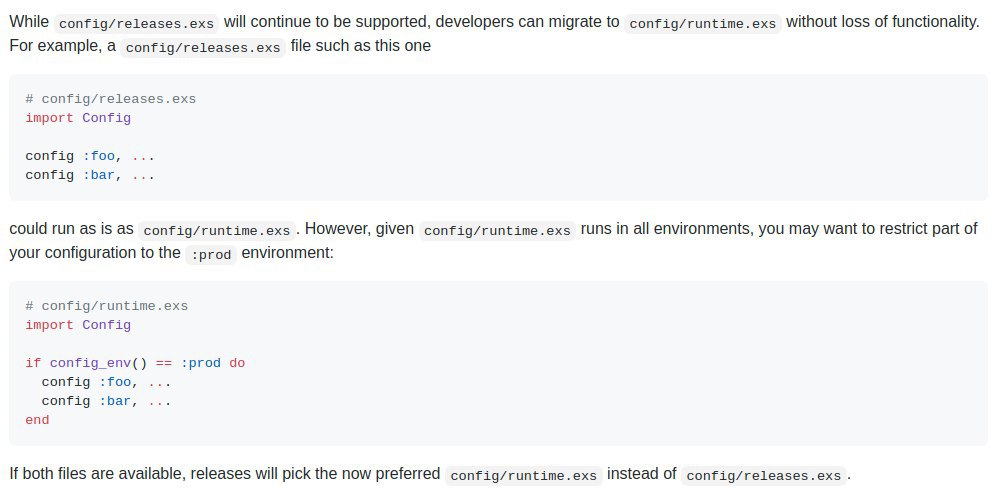This screenshot has width=993, height=494.
Task: Click the unindented 'config :bar' line in the first code block
Action: [90, 175]
